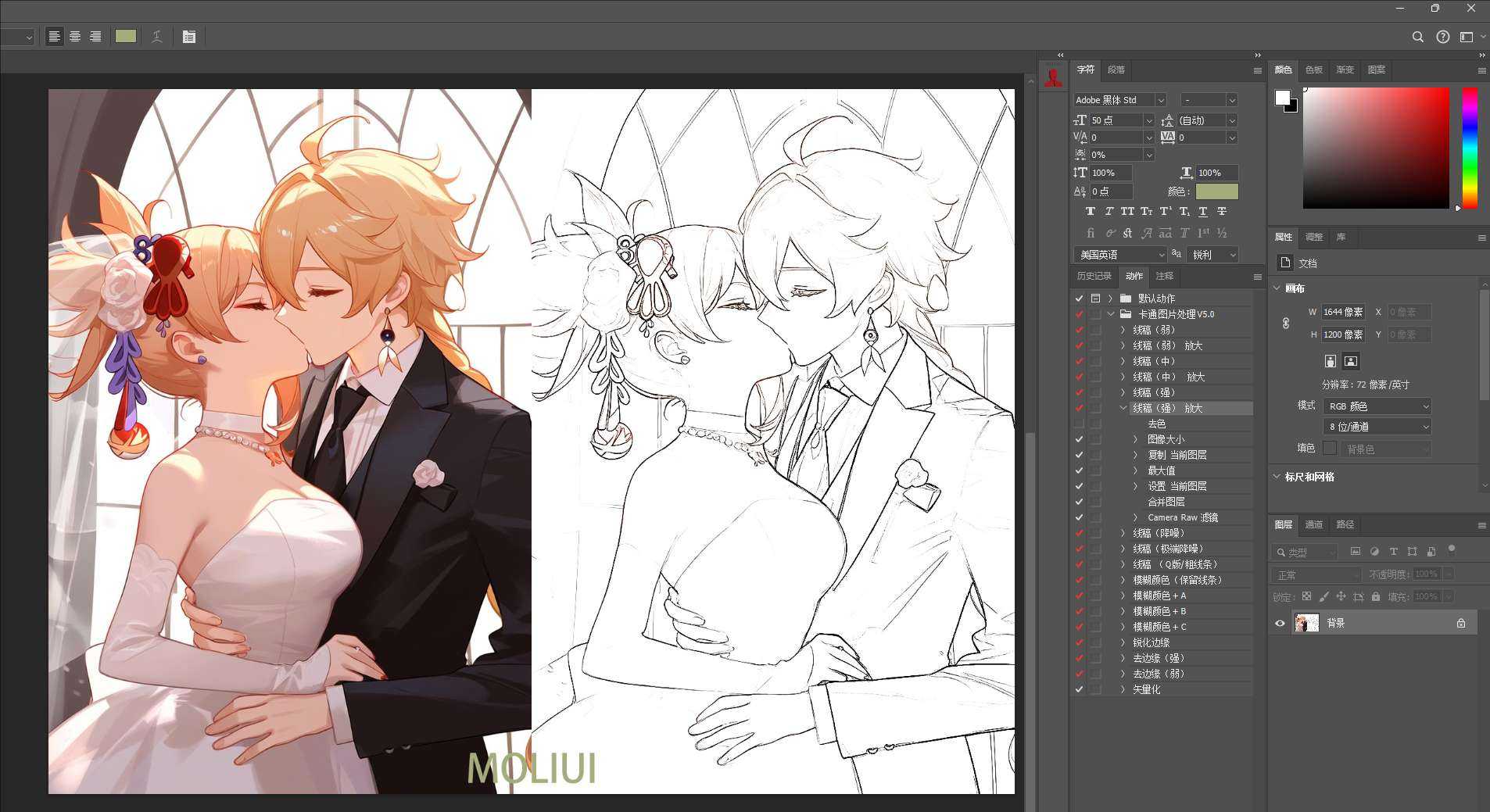The image size is (1490, 812).
Task: Apply Faux Italic text style
Action: (1109, 212)
